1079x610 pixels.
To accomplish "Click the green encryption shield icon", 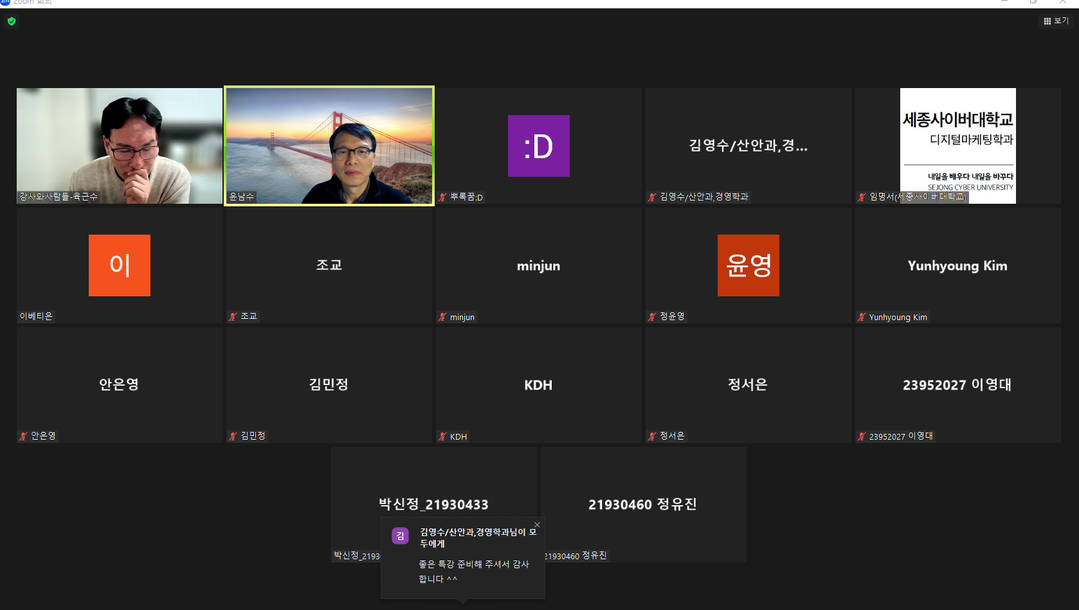I will pyautogui.click(x=11, y=21).
